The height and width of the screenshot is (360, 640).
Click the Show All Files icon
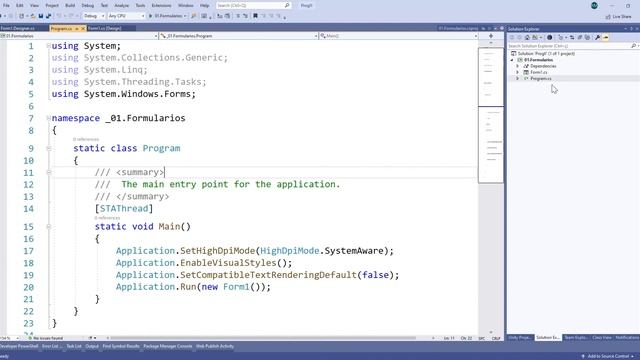tap(587, 37)
